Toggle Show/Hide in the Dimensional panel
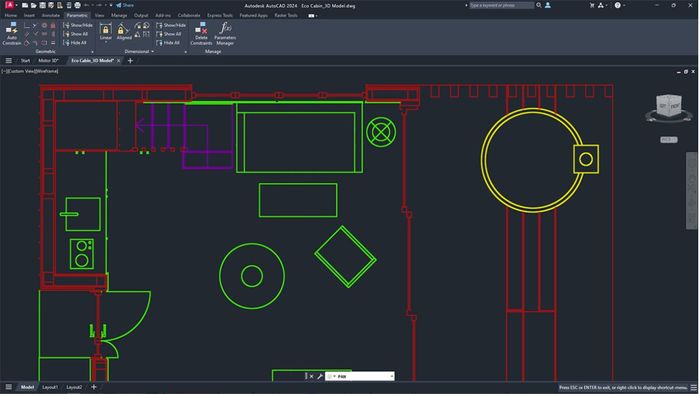This screenshot has height=394, width=700. (x=171, y=25)
